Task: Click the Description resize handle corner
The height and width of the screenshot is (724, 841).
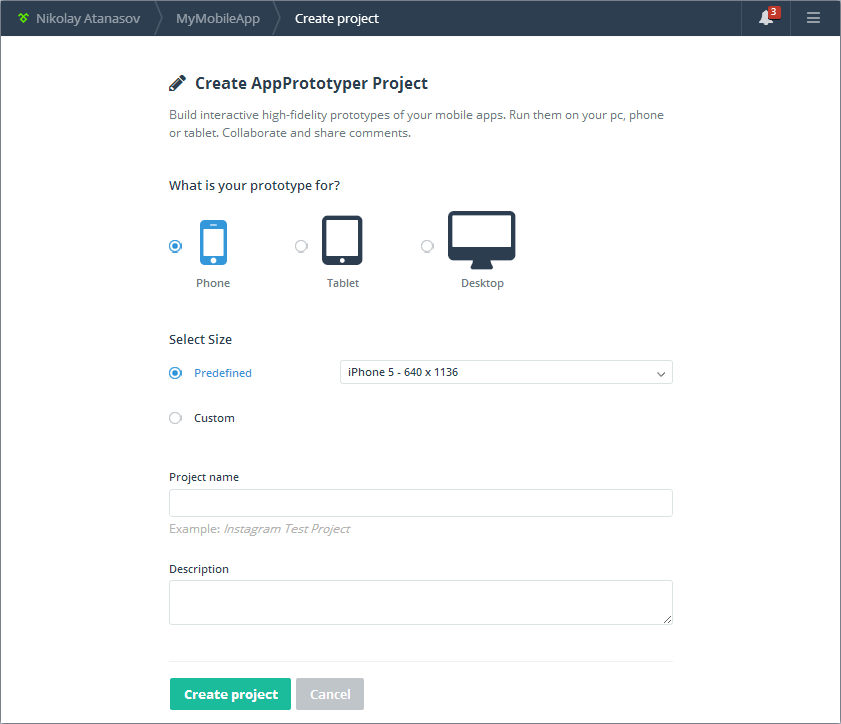Action: pos(667,619)
